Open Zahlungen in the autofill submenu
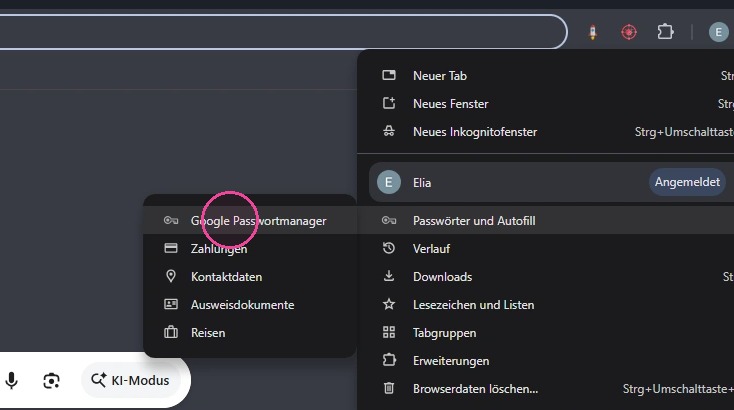The height and width of the screenshot is (410, 734). 250,249
